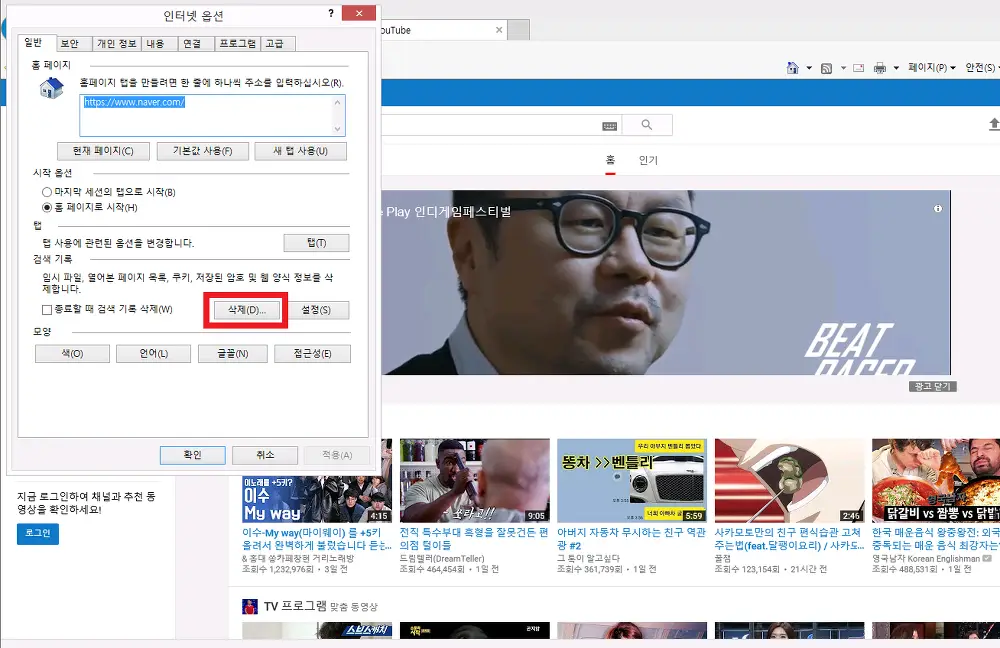The height and width of the screenshot is (648, 1000).
Task: Click the 접근성(E) button
Action: 312,353
